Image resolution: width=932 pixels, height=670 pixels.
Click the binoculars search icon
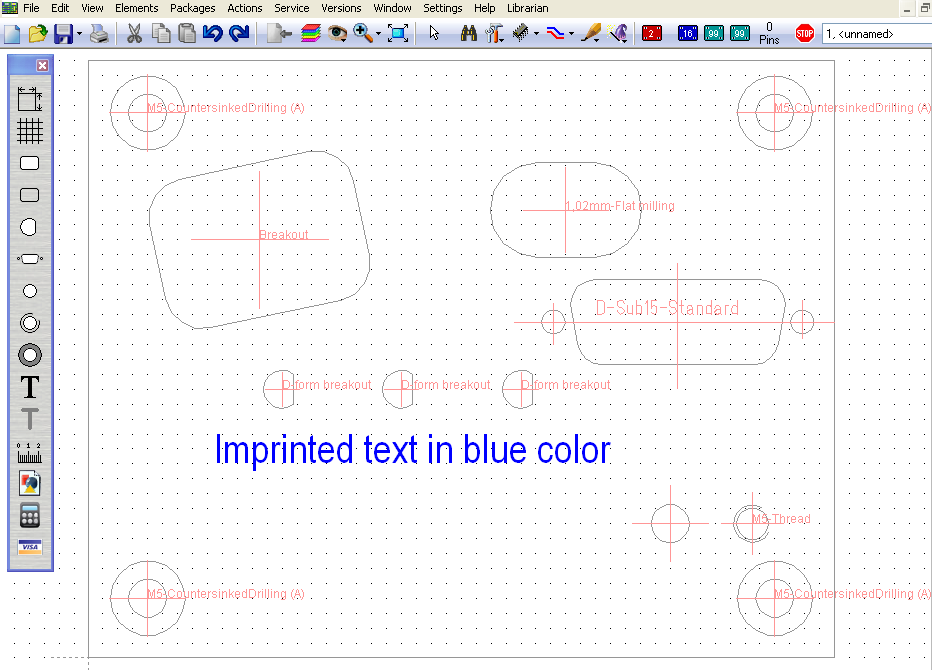point(469,33)
